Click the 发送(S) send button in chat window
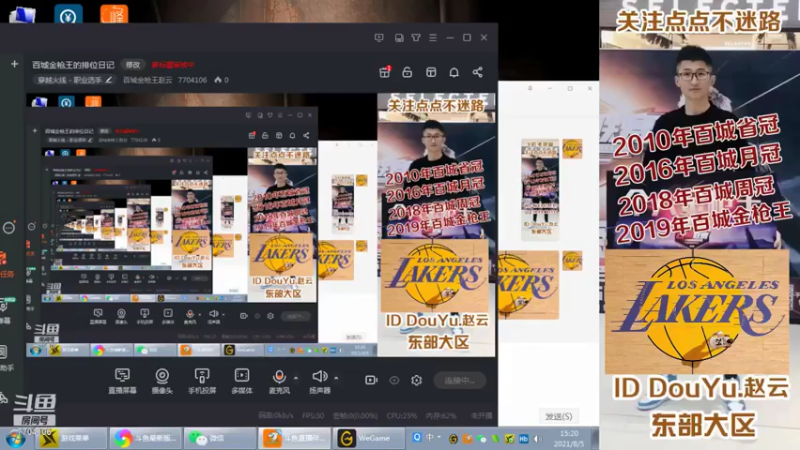 click(558, 416)
